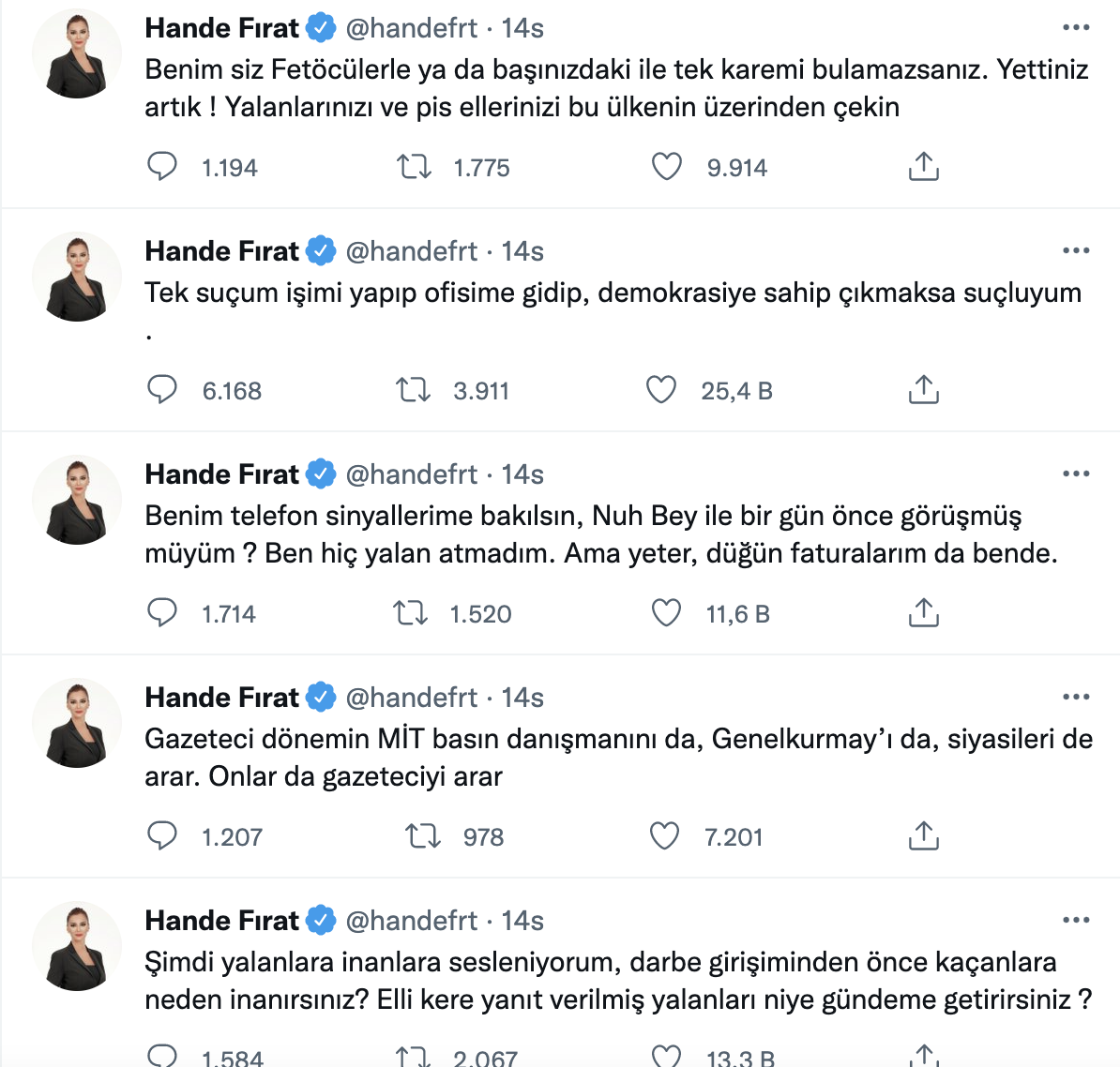This screenshot has height=1067, width=1120.
Task: Retweet the 'Tek suçum işimi yapıp' tweet
Action: coord(413,390)
